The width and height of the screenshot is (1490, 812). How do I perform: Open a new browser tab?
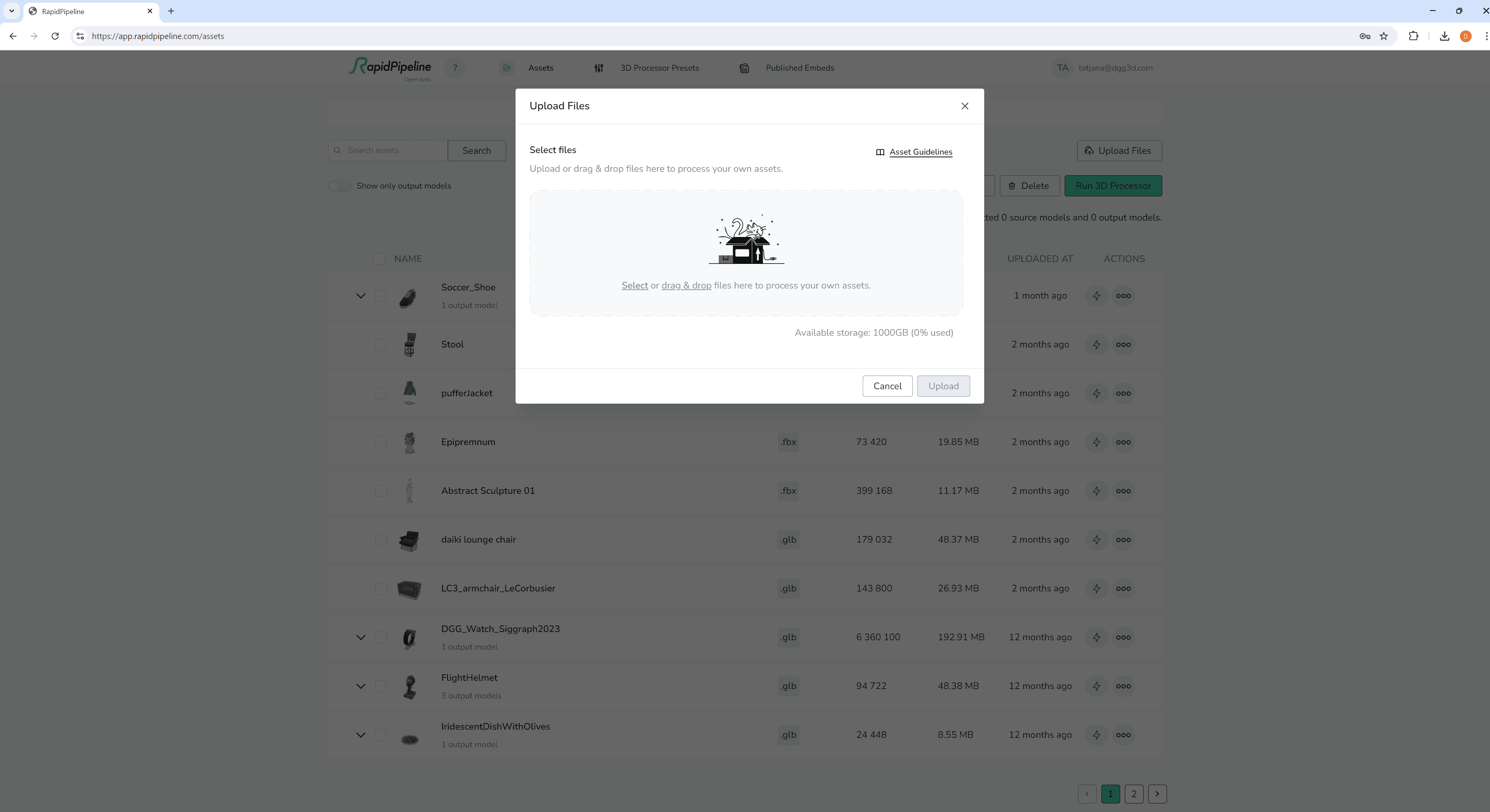click(171, 11)
